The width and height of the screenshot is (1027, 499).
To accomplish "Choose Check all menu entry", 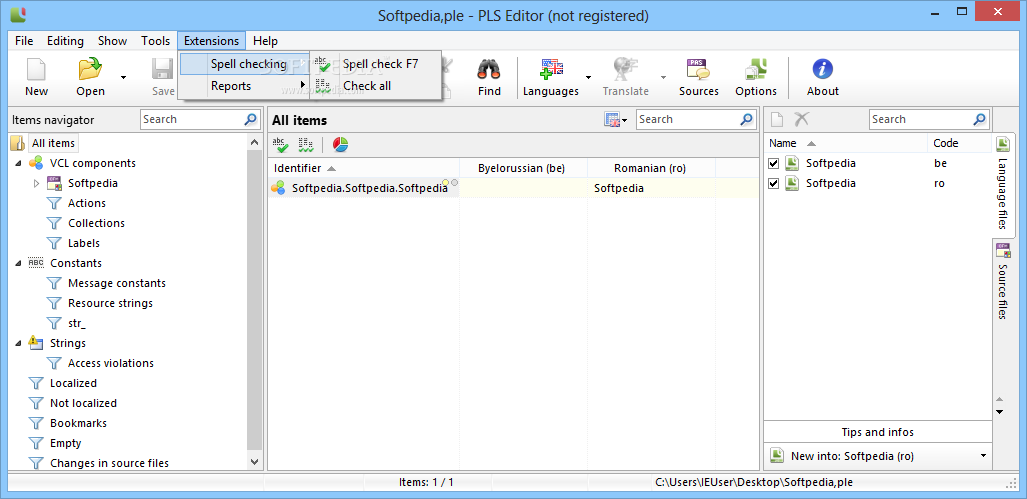I will (x=376, y=86).
